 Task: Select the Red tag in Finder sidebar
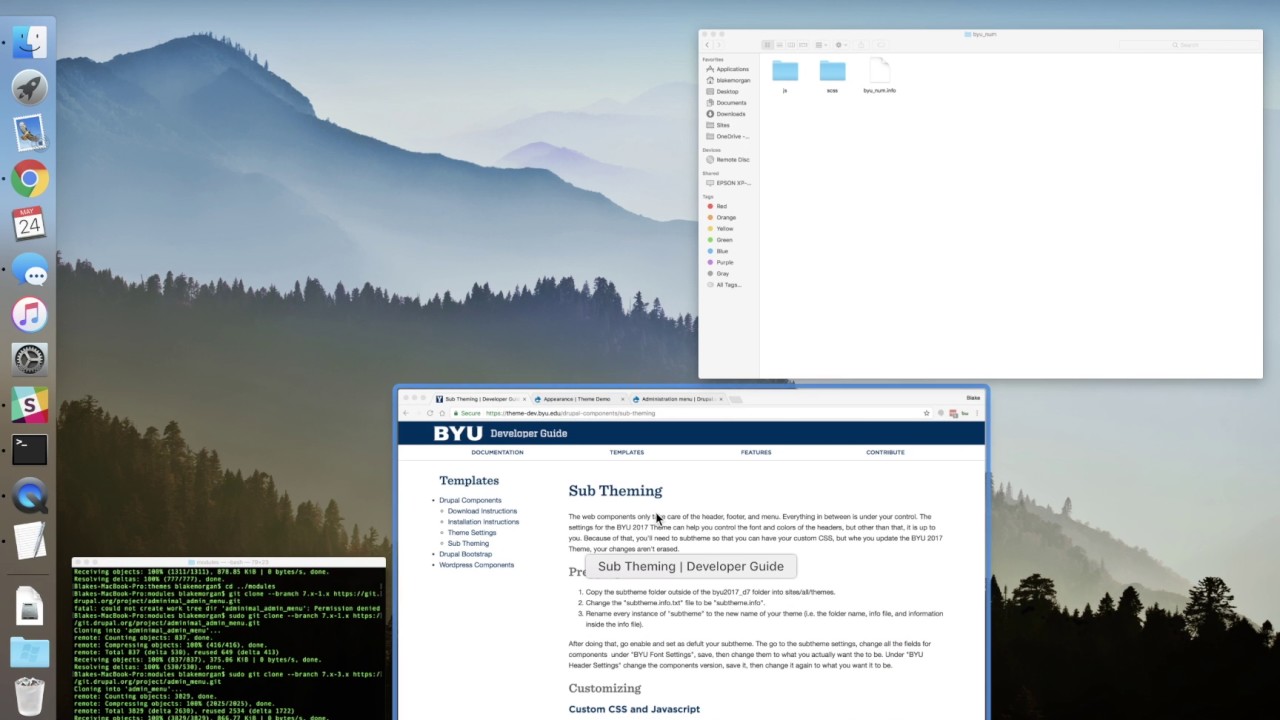(x=721, y=206)
